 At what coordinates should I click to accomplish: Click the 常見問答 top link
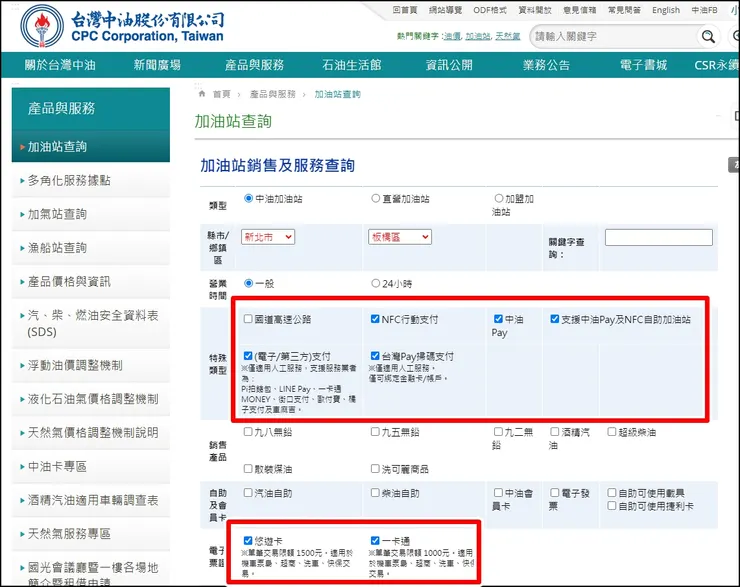[x=624, y=10]
